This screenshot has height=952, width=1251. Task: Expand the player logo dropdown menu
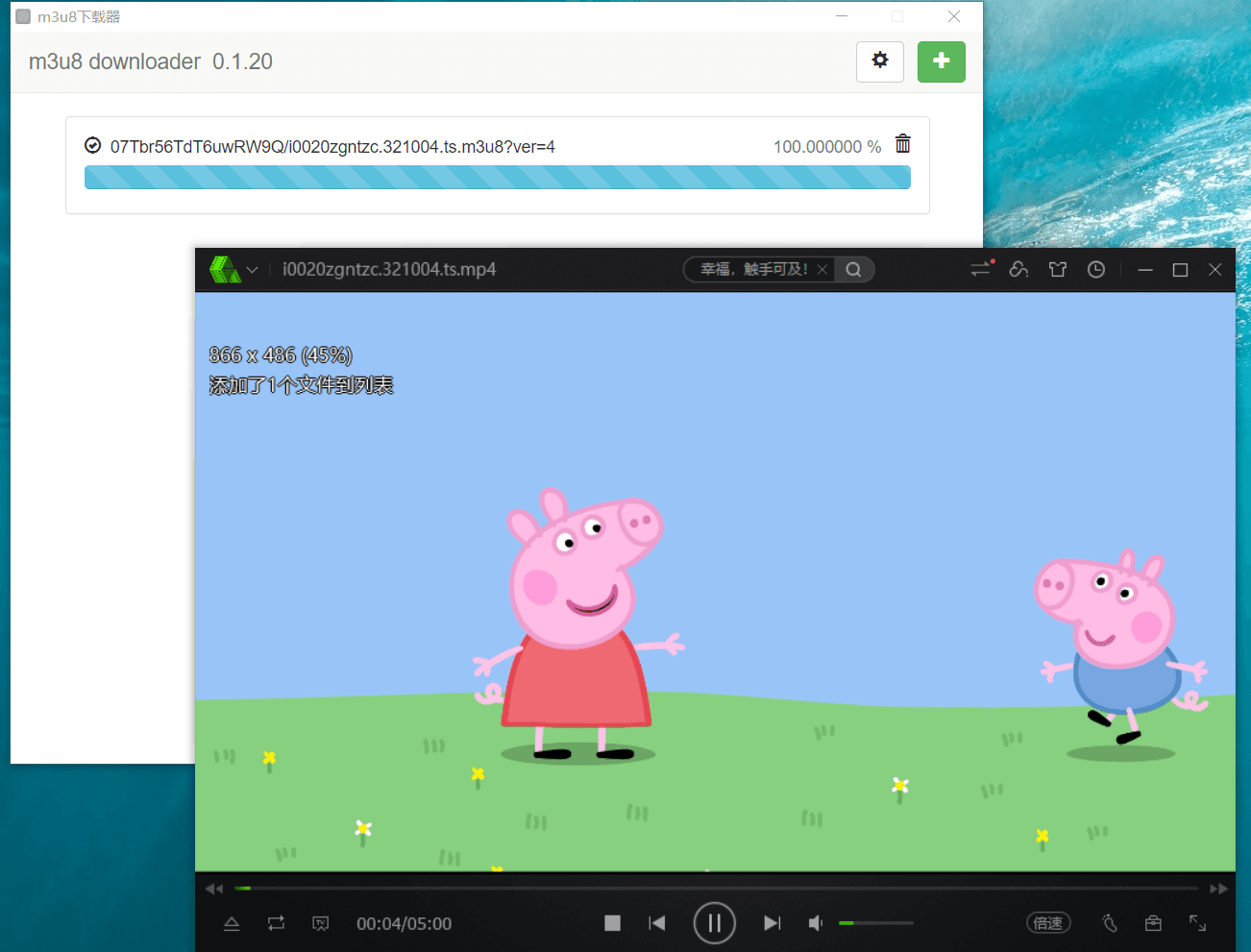click(x=252, y=269)
